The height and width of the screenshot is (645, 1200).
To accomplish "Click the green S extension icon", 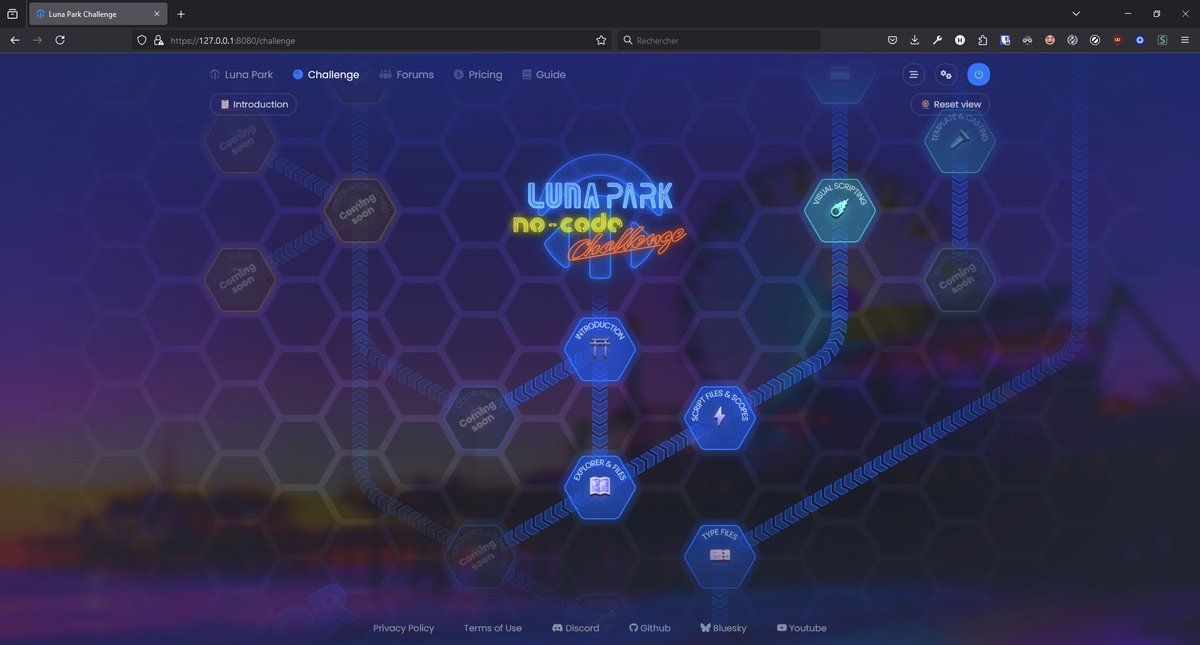I will 1162,40.
